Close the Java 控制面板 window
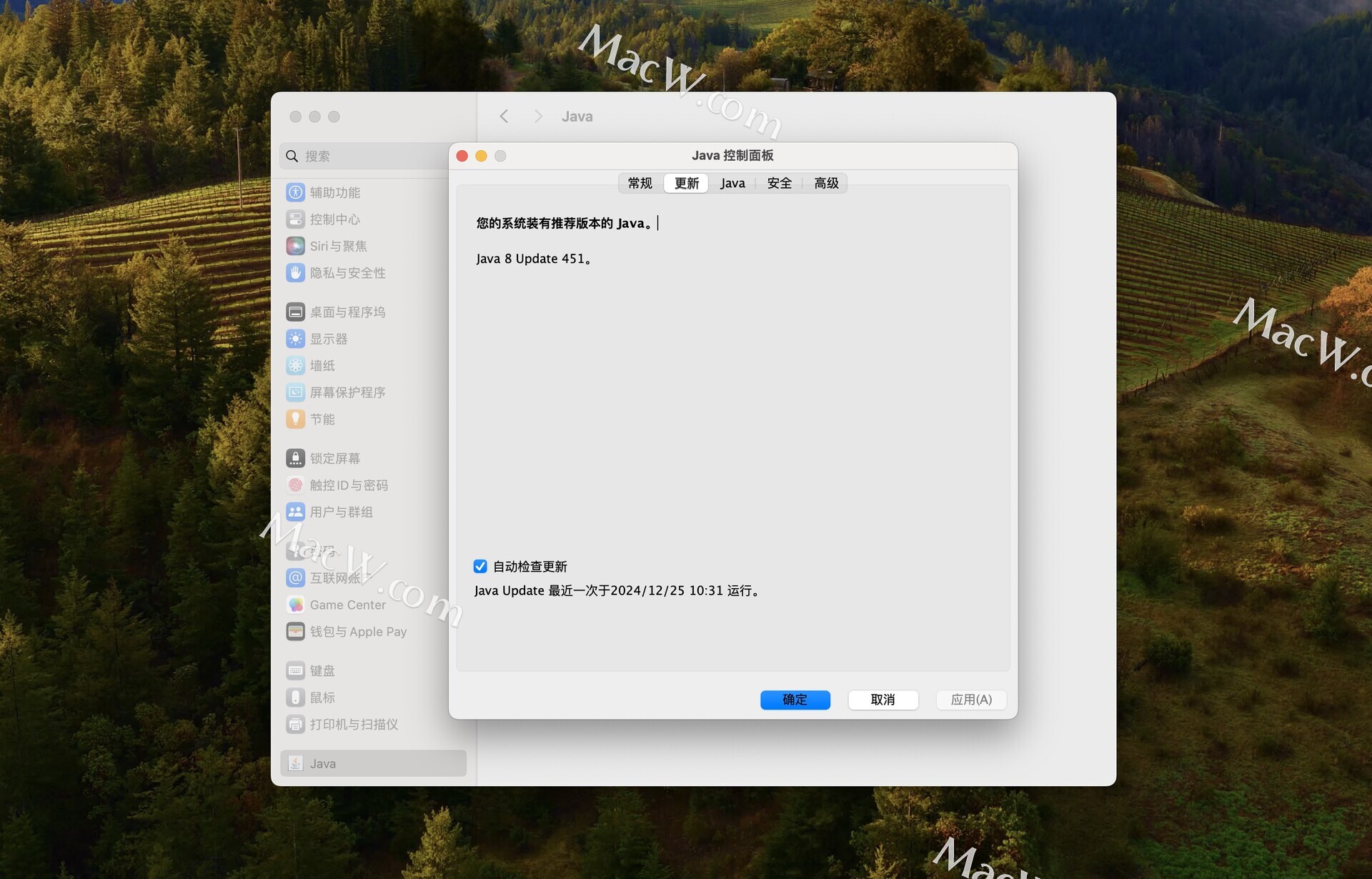Screen dimensions: 1372x879 462,156
